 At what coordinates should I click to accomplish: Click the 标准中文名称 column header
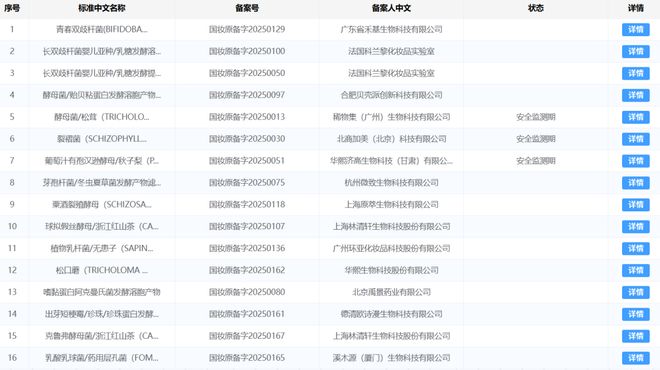click(x=102, y=8)
